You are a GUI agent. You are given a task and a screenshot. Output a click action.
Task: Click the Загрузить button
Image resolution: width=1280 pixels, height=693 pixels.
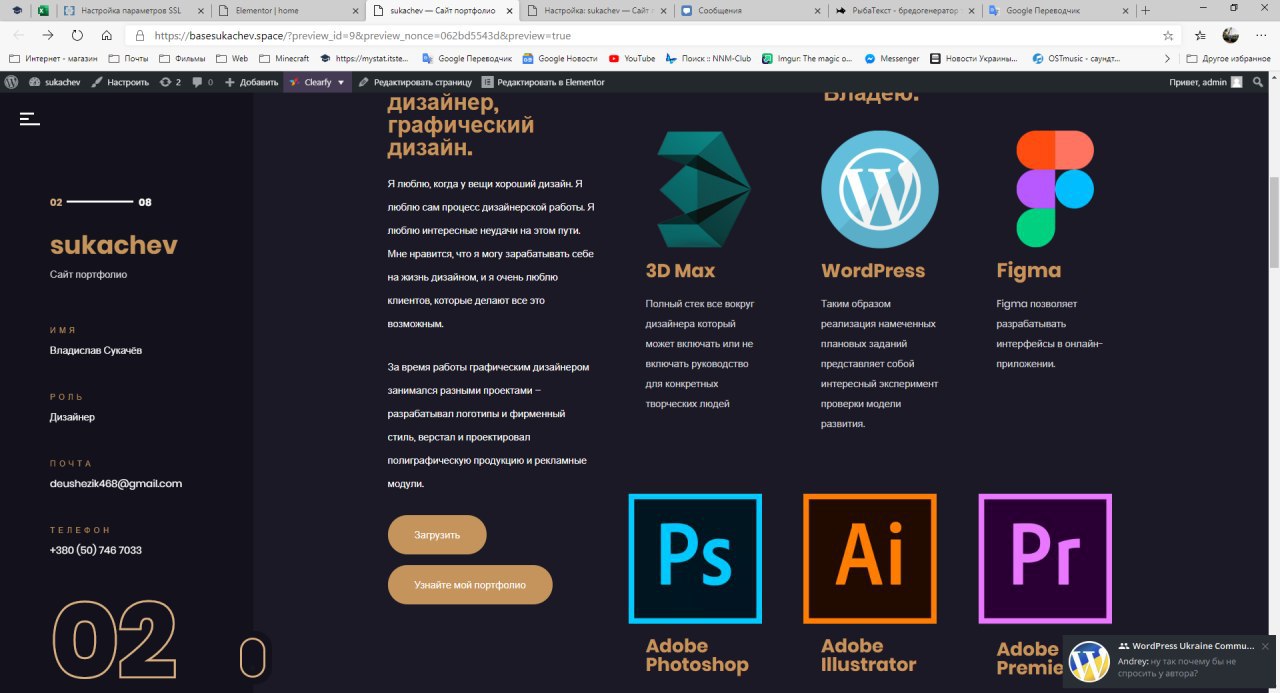coord(437,535)
